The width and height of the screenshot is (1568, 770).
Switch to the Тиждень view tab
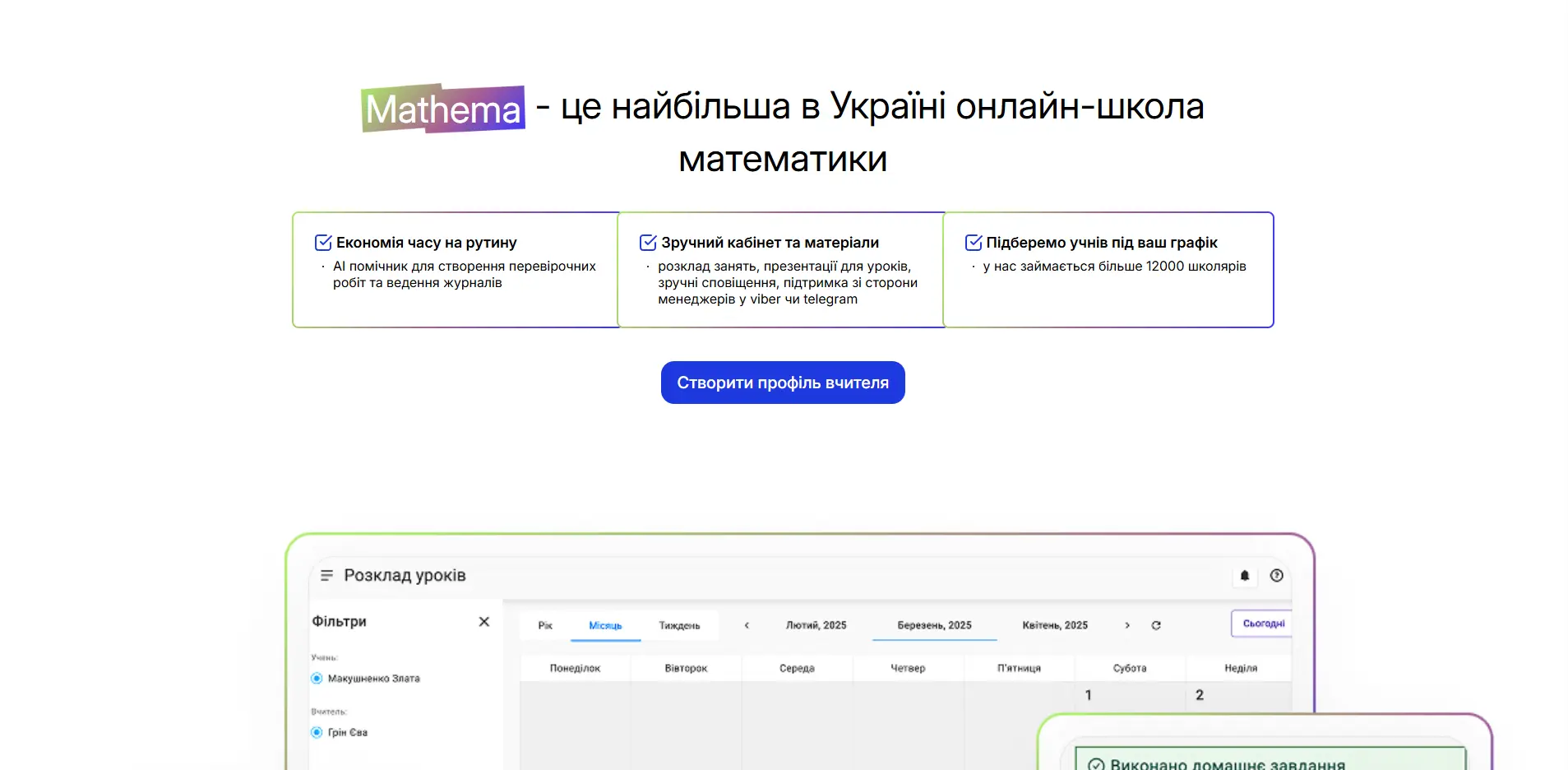coord(678,624)
